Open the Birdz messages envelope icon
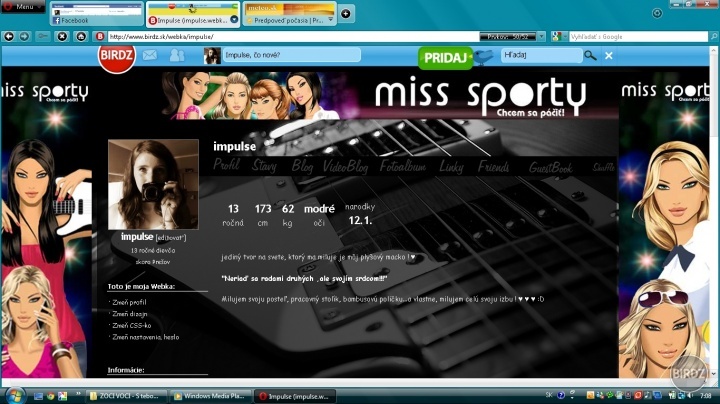The width and height of the screenshot is (720, 404). (150, 56)
